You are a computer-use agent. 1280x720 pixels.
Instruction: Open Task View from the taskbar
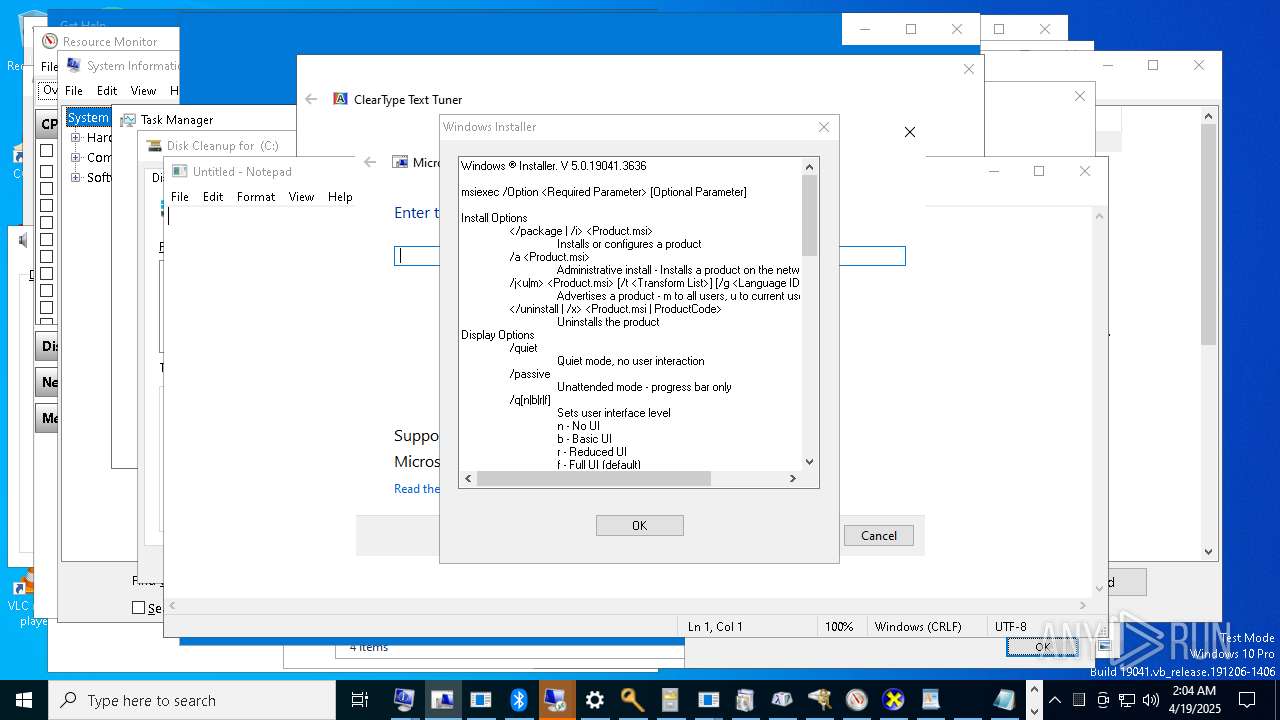click(x=360, y=700)
